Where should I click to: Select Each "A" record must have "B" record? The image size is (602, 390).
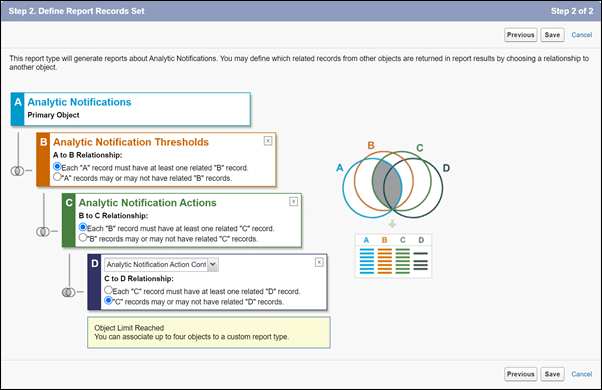pyautogui.click(x=57, y=167)
